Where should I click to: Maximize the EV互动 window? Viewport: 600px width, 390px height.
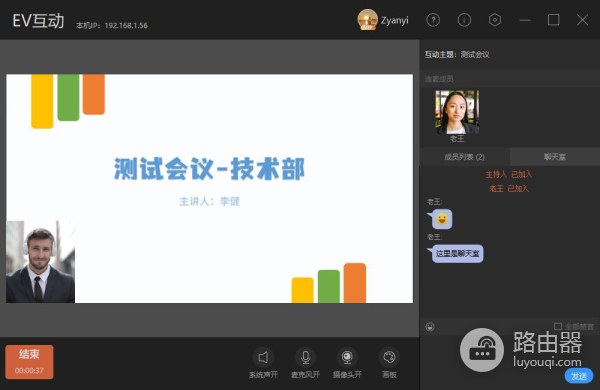pos(553,20)
